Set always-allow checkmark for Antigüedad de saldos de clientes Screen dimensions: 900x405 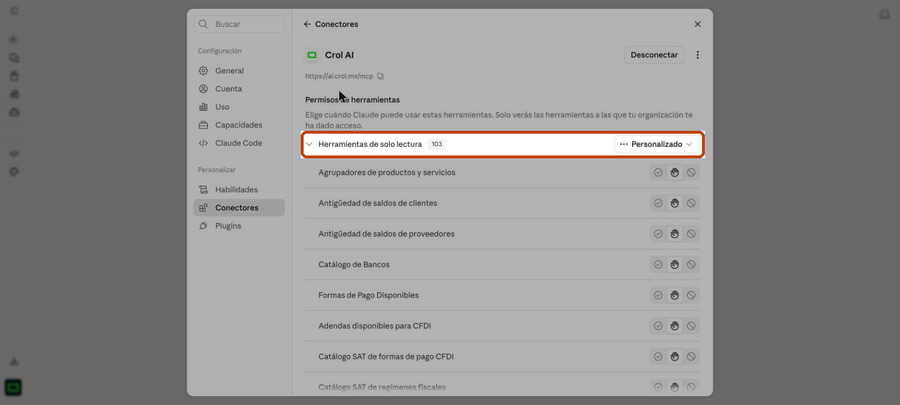658,203
